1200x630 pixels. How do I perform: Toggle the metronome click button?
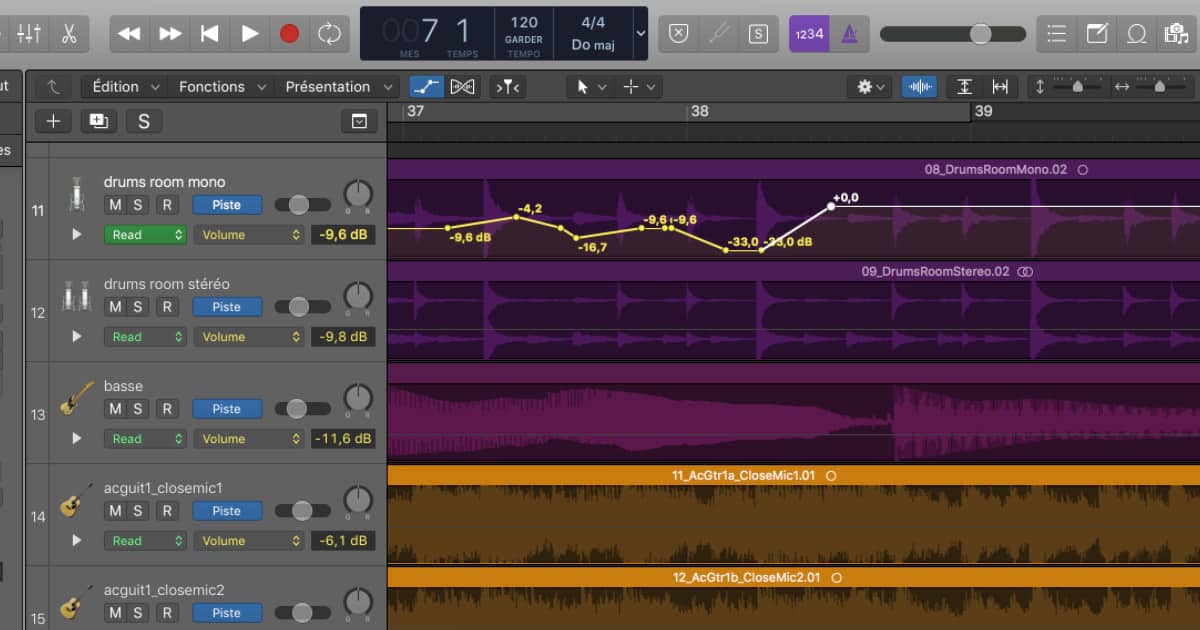pos(849,34)
